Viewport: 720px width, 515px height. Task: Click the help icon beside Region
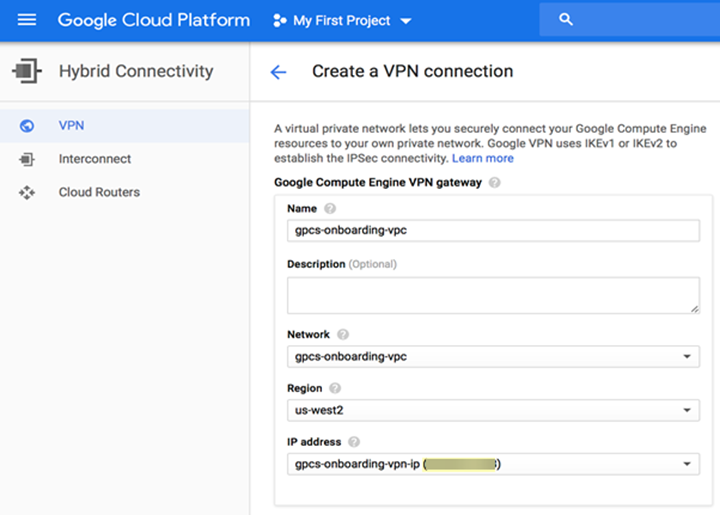[x=335, y=388]
